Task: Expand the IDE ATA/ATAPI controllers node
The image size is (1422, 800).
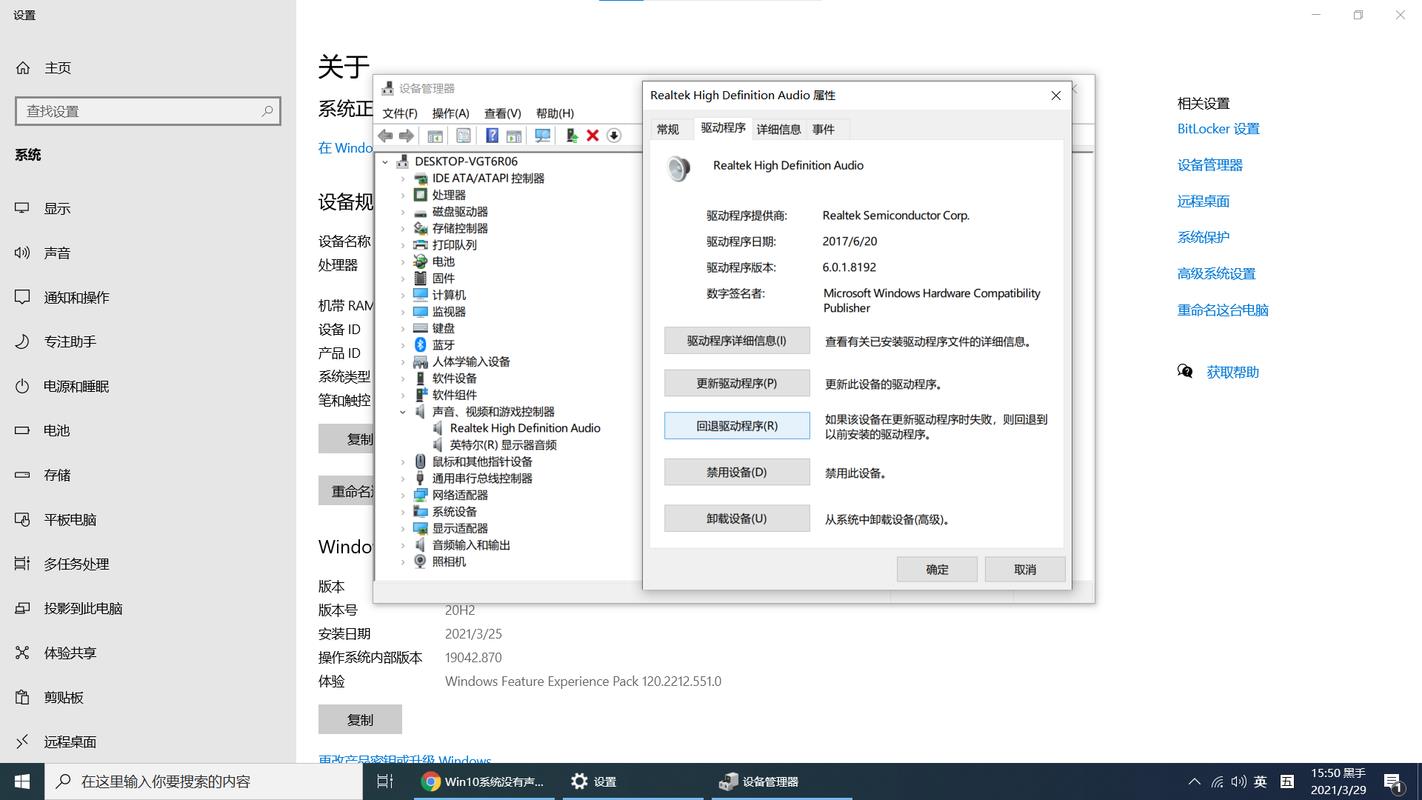Action: [x=403, y=179]
